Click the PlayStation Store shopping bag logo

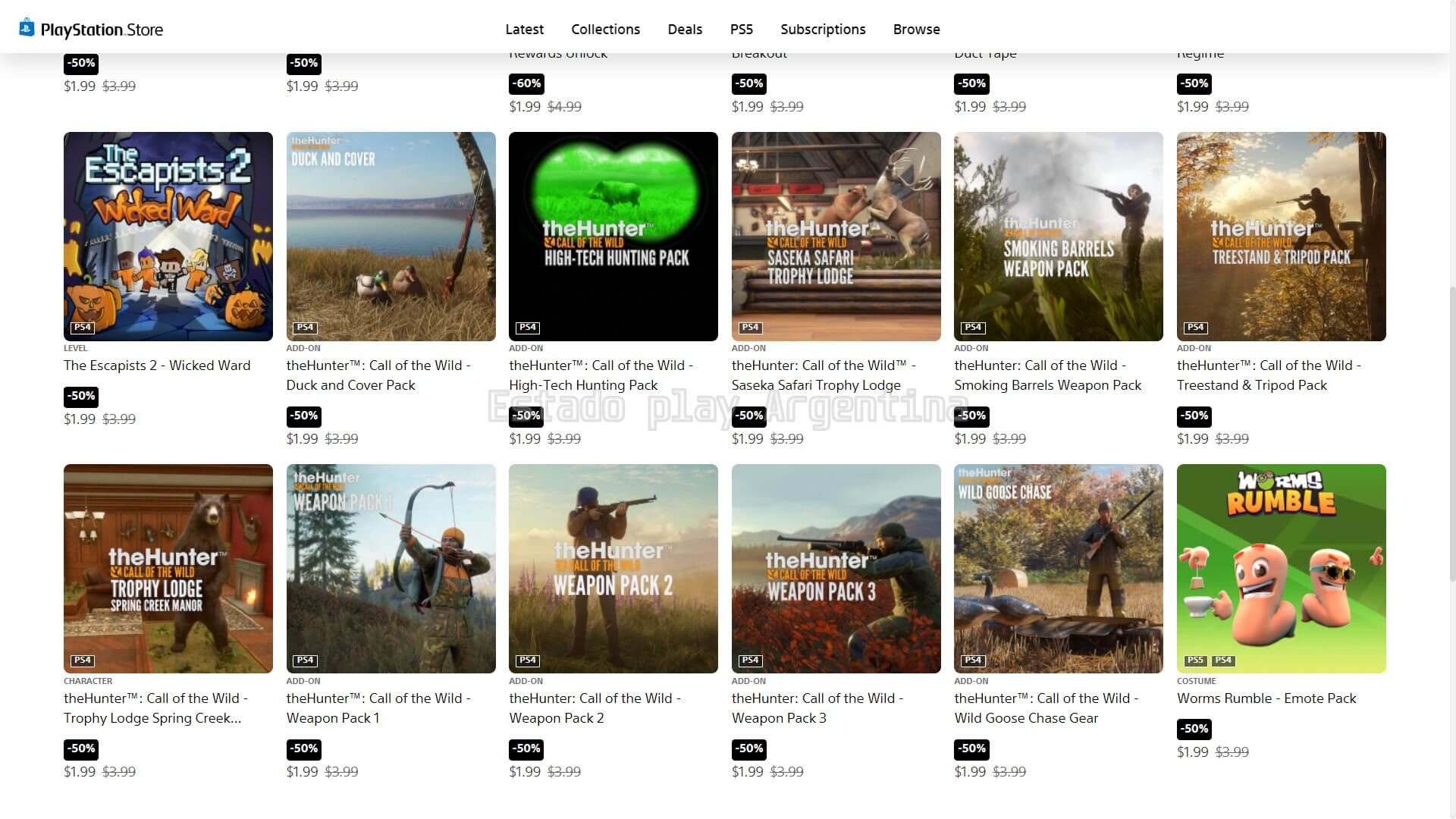(x=27, y=28)
